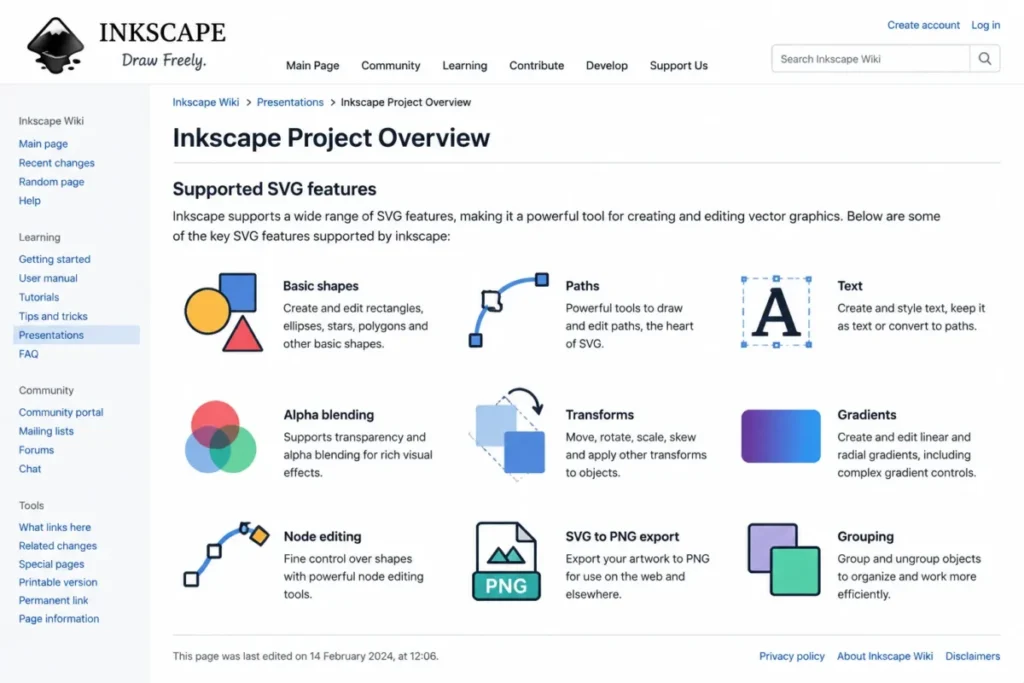Open the sidebar Help link
The width and height of the screenshot is (1024, 683).
pos(29,200)
